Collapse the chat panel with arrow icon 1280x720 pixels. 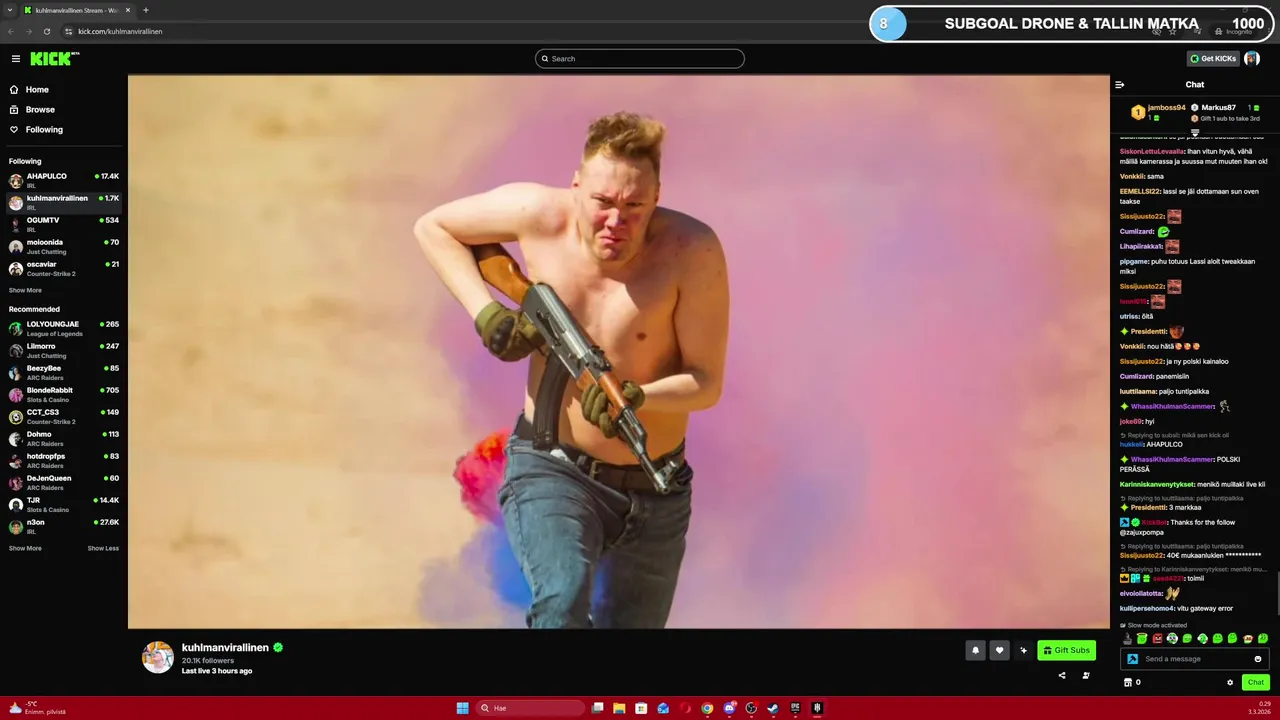[x=1120, y=85]
